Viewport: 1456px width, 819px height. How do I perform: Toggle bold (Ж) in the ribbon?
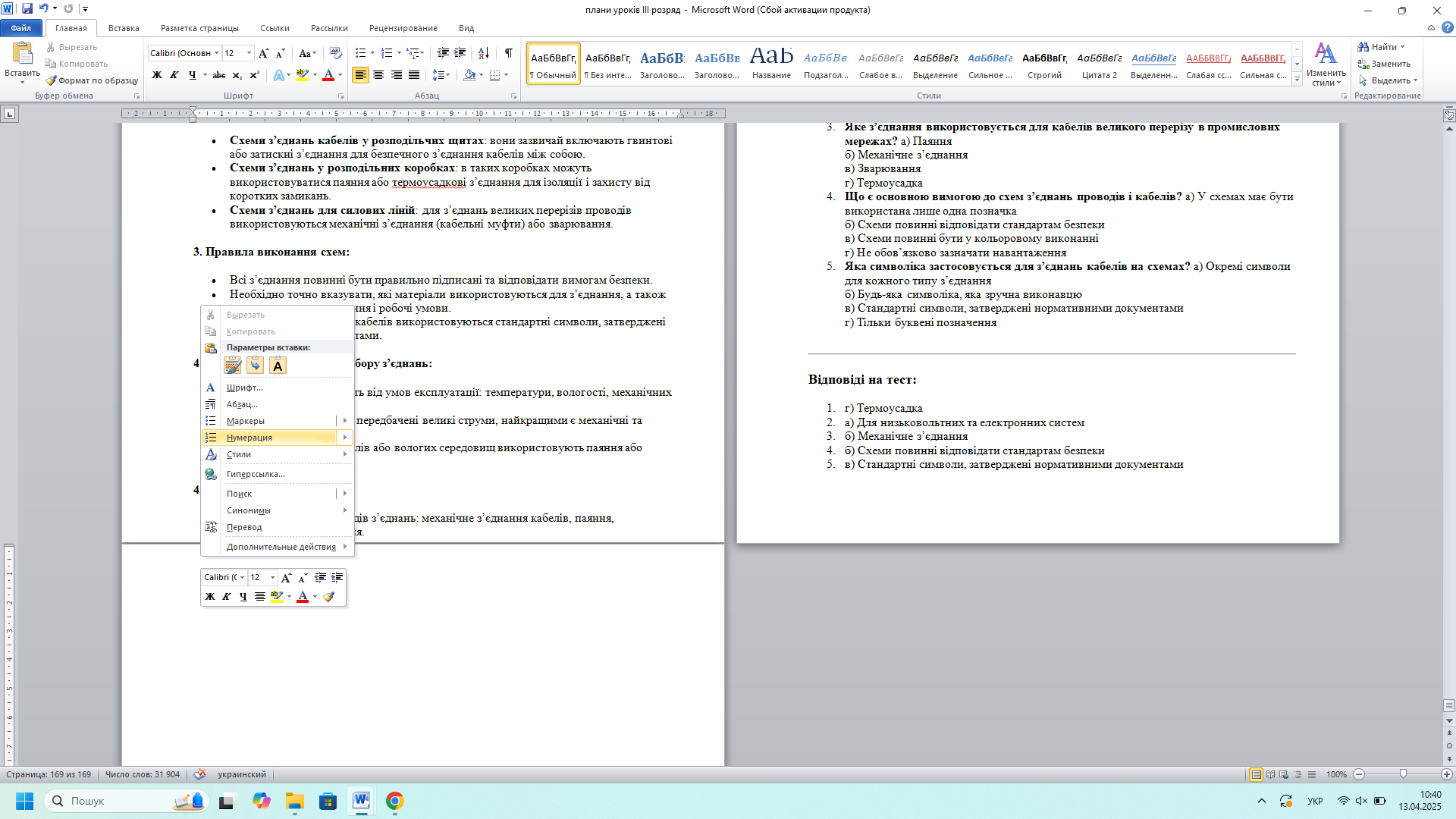tap(157, 75)
